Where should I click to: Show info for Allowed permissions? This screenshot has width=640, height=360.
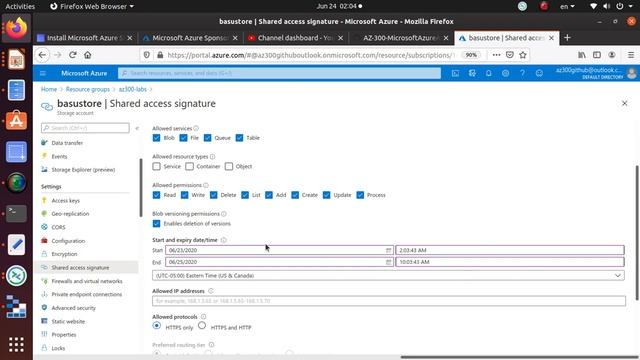206,185
